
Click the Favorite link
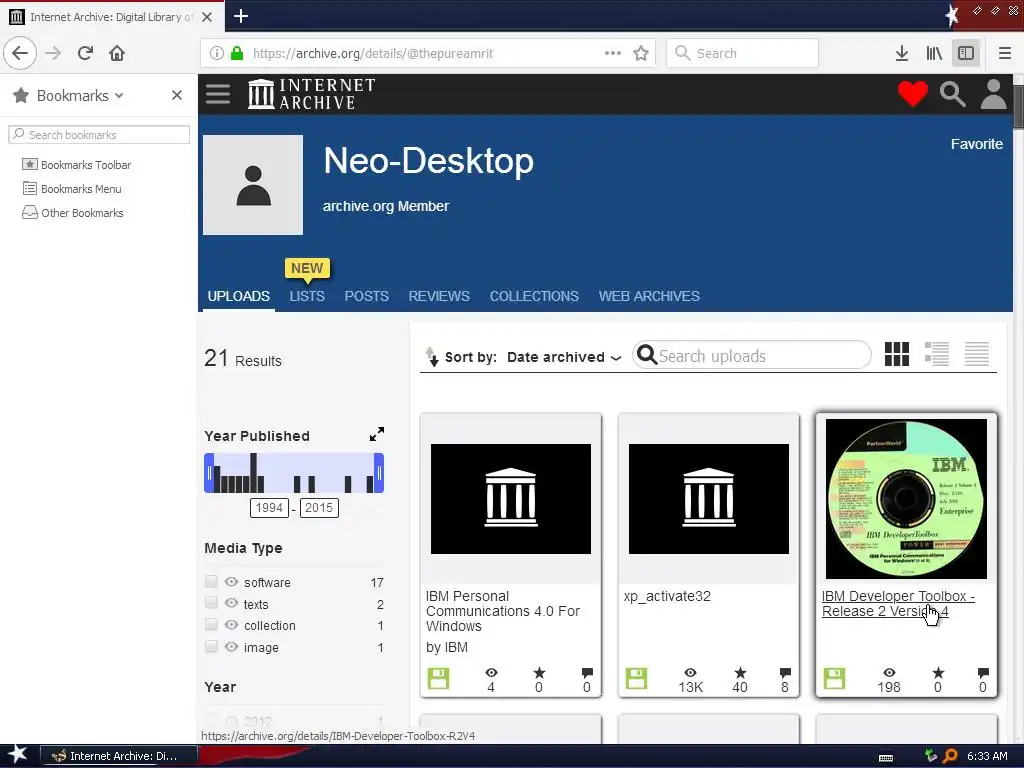coord(976,144)
